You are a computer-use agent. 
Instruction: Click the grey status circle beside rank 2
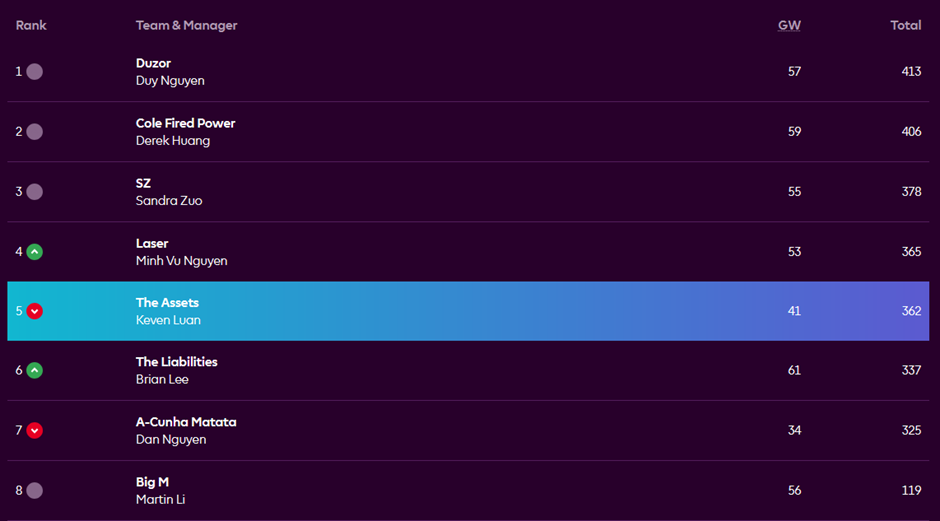[x=35, y=132]
